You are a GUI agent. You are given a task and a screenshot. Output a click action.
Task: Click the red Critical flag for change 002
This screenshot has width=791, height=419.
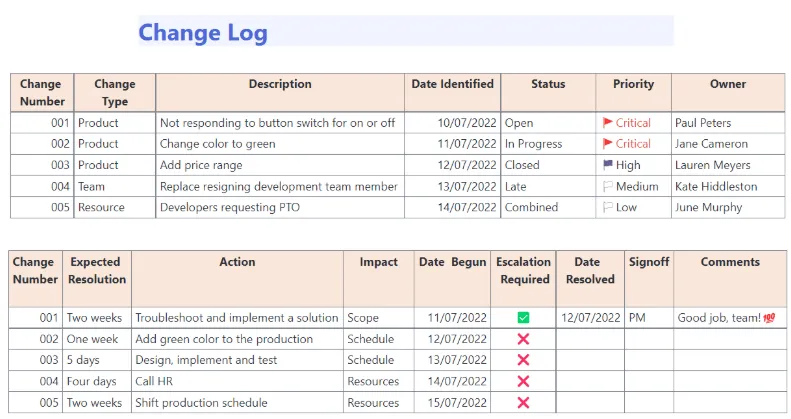(607, 144)
